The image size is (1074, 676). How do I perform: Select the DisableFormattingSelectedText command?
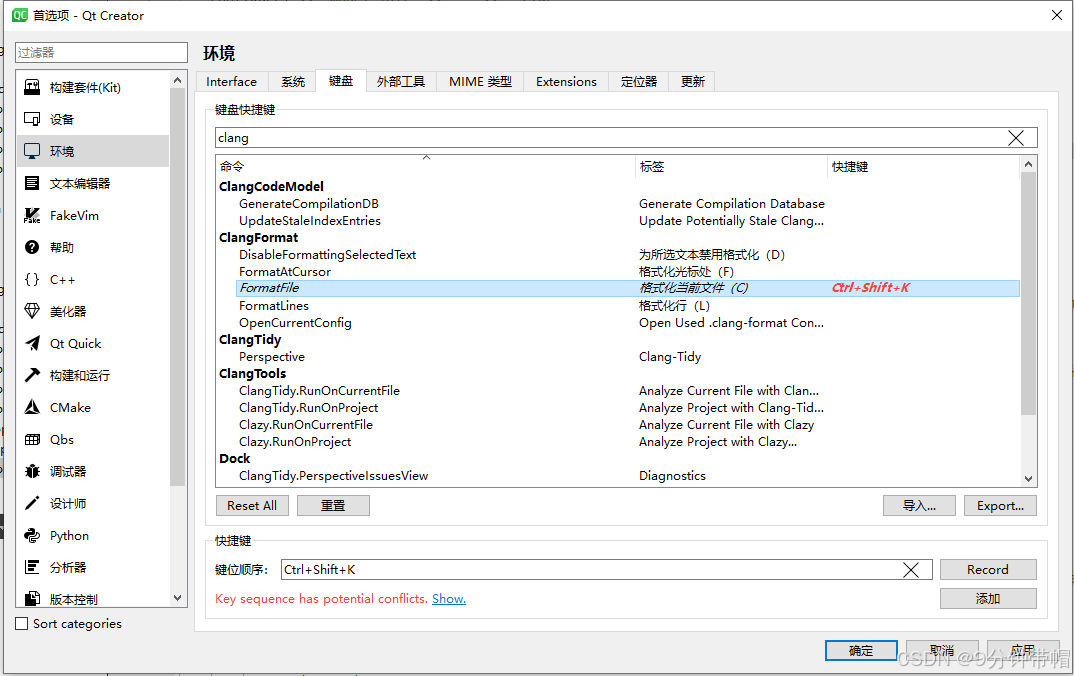click(x=327, y=255)
